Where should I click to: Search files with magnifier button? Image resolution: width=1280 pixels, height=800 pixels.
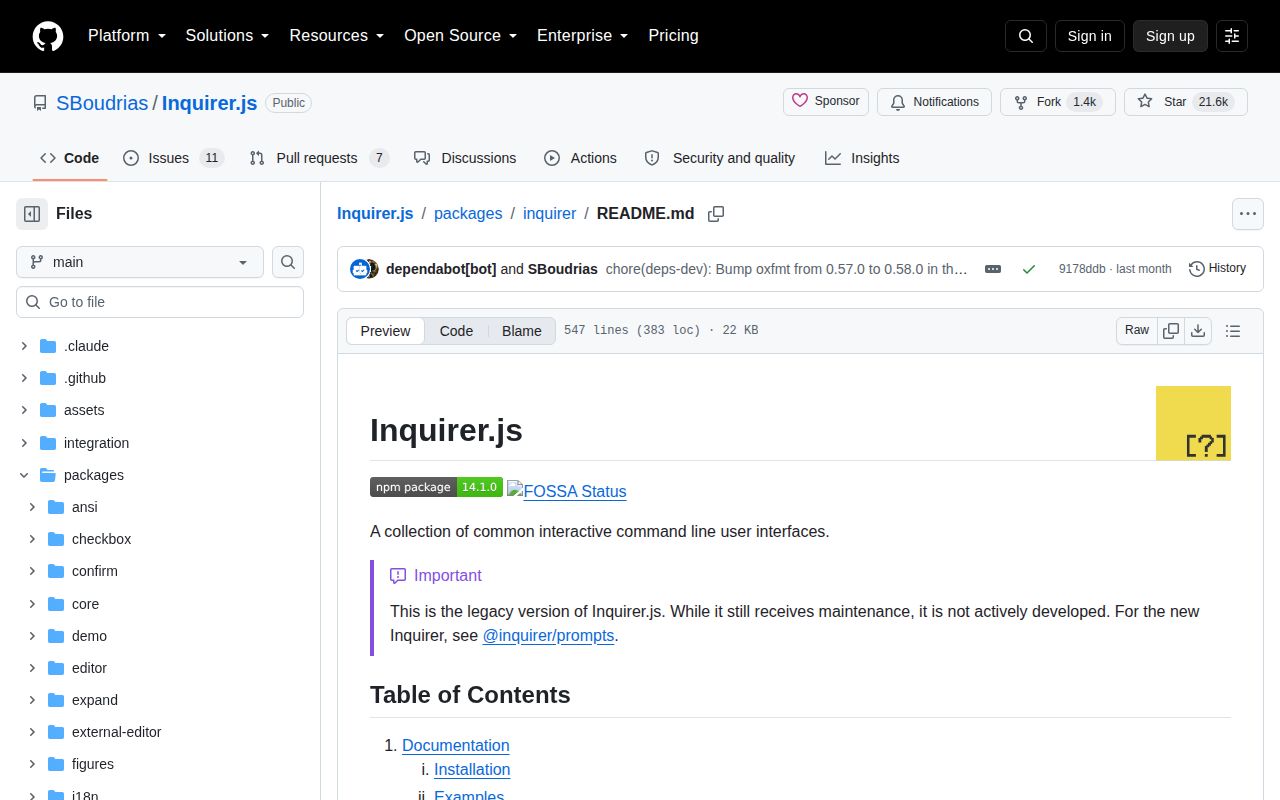coord(288,262)
